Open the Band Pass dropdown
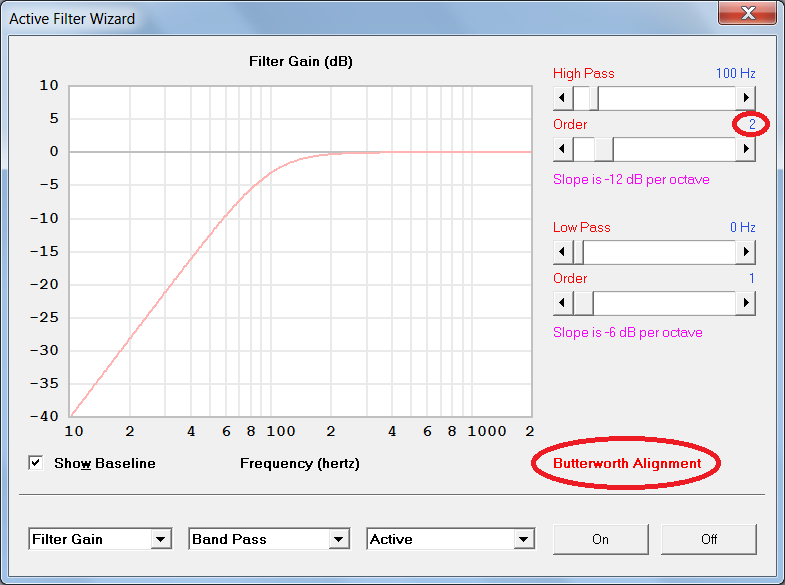This screenshot has width=785, height=585. (x=269, y=539)
